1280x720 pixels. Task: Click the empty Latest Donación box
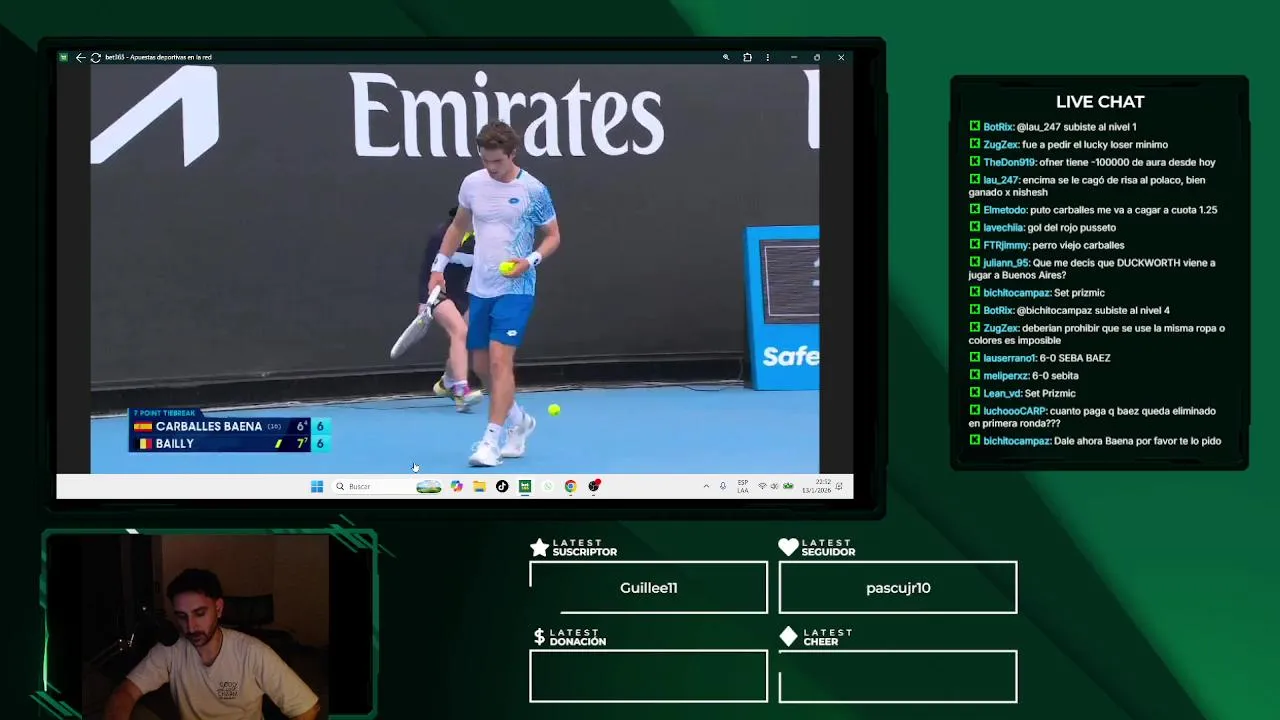tap(648, 676)
